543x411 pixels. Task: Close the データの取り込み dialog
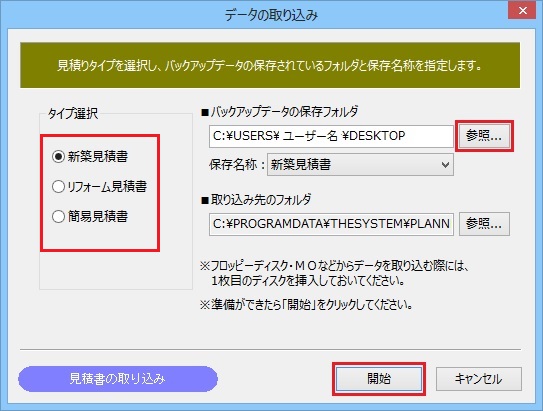pos(523,11)
